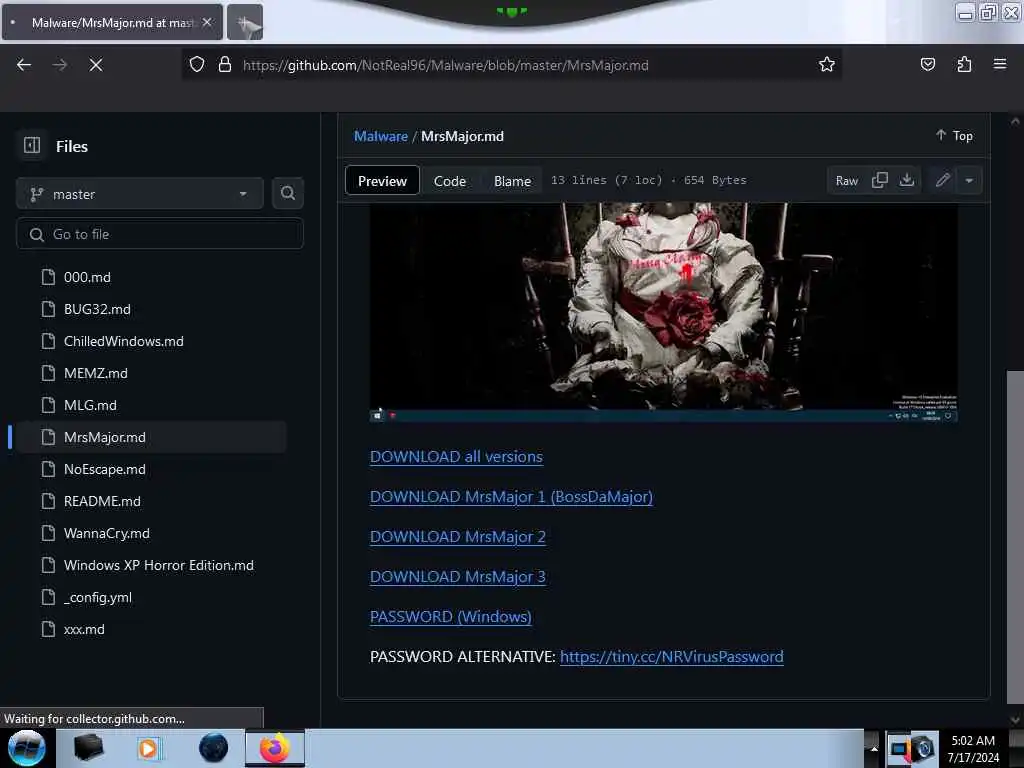The height and width of the screenshot is (768, 1024).
Task: Click the 654 Bytes file size text
Action: click(715, 180)
